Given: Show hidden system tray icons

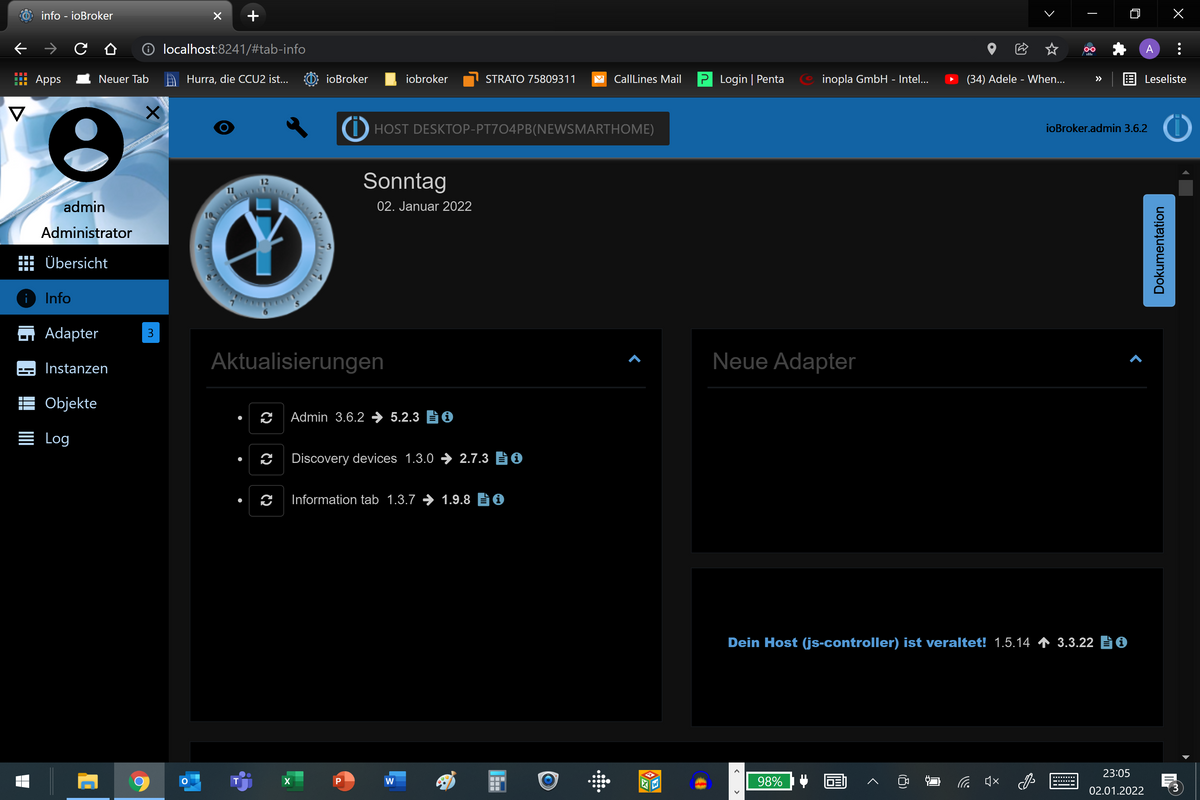Looking at the screenshot, I should point(872,781).
